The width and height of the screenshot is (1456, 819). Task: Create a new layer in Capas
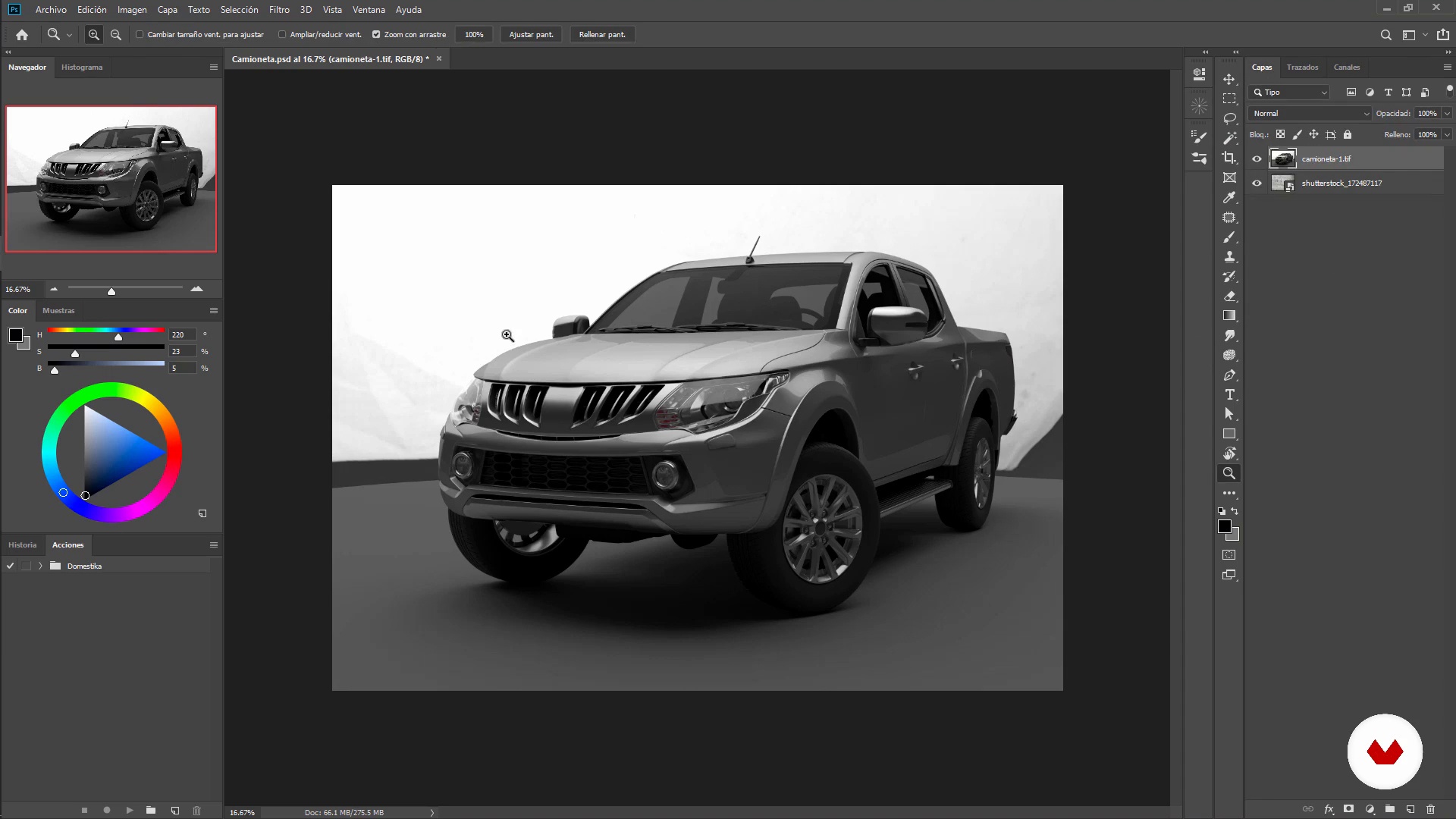click(1410, 809)
